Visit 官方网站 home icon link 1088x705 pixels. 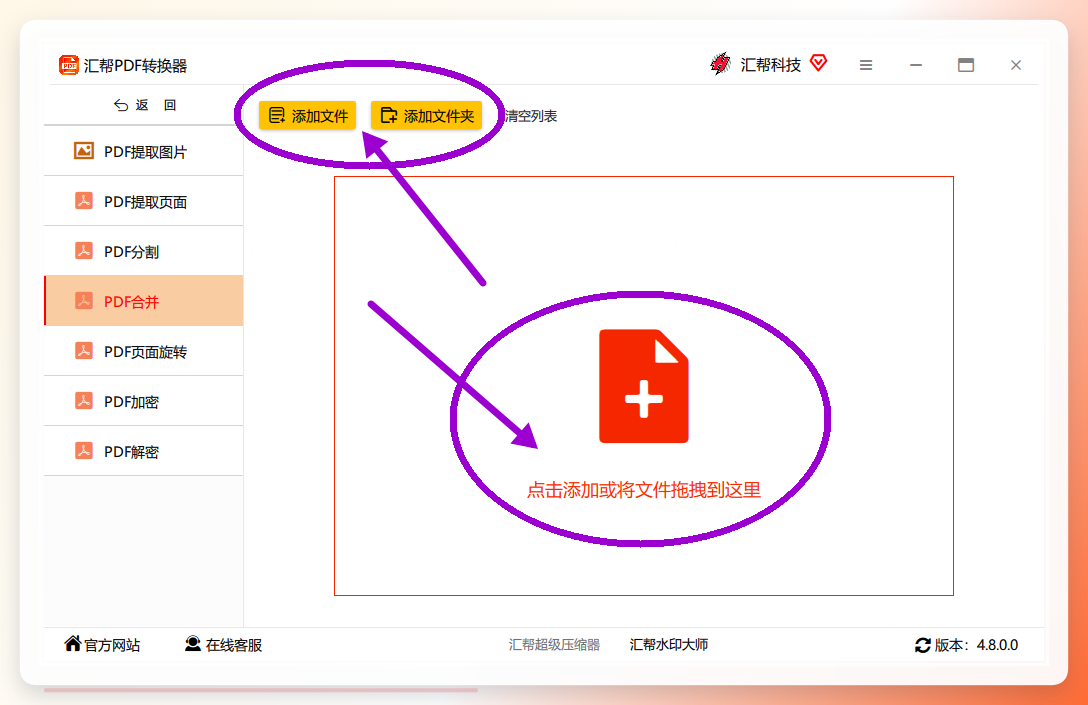coord(72,643)
